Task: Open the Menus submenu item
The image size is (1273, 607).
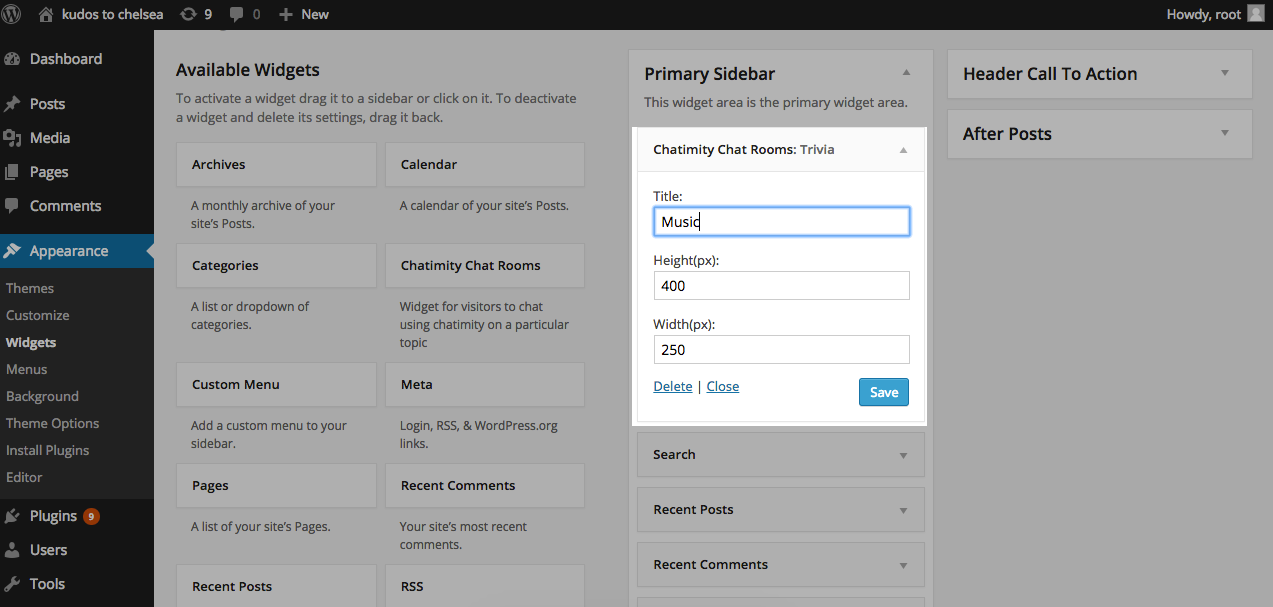Action: click(27, 369)
